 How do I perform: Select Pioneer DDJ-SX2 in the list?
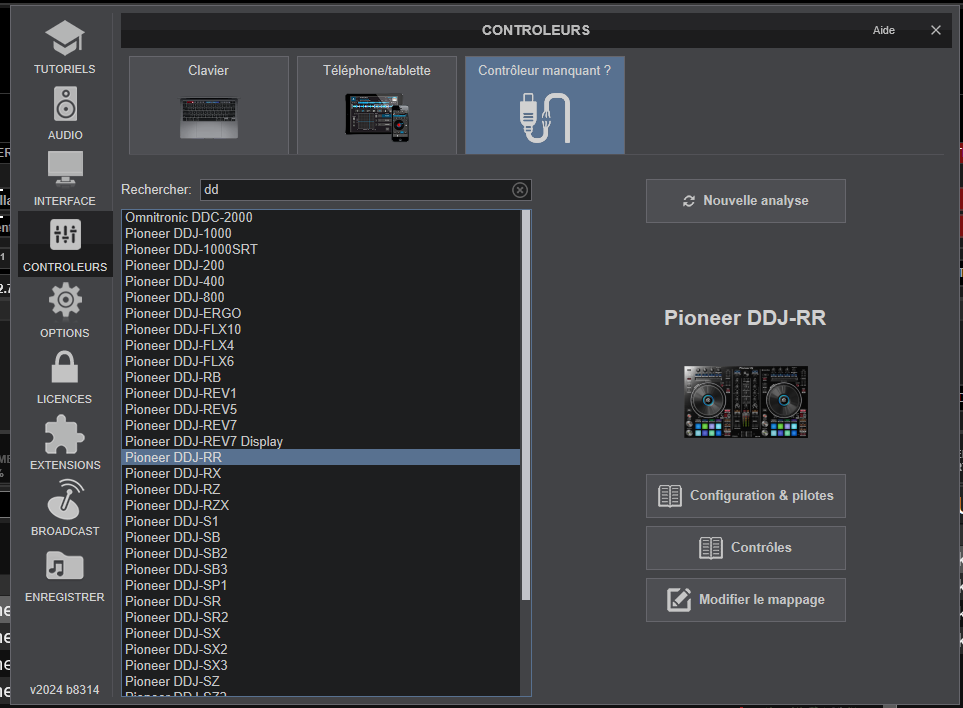pyautogui.click(x=321, y=648)
